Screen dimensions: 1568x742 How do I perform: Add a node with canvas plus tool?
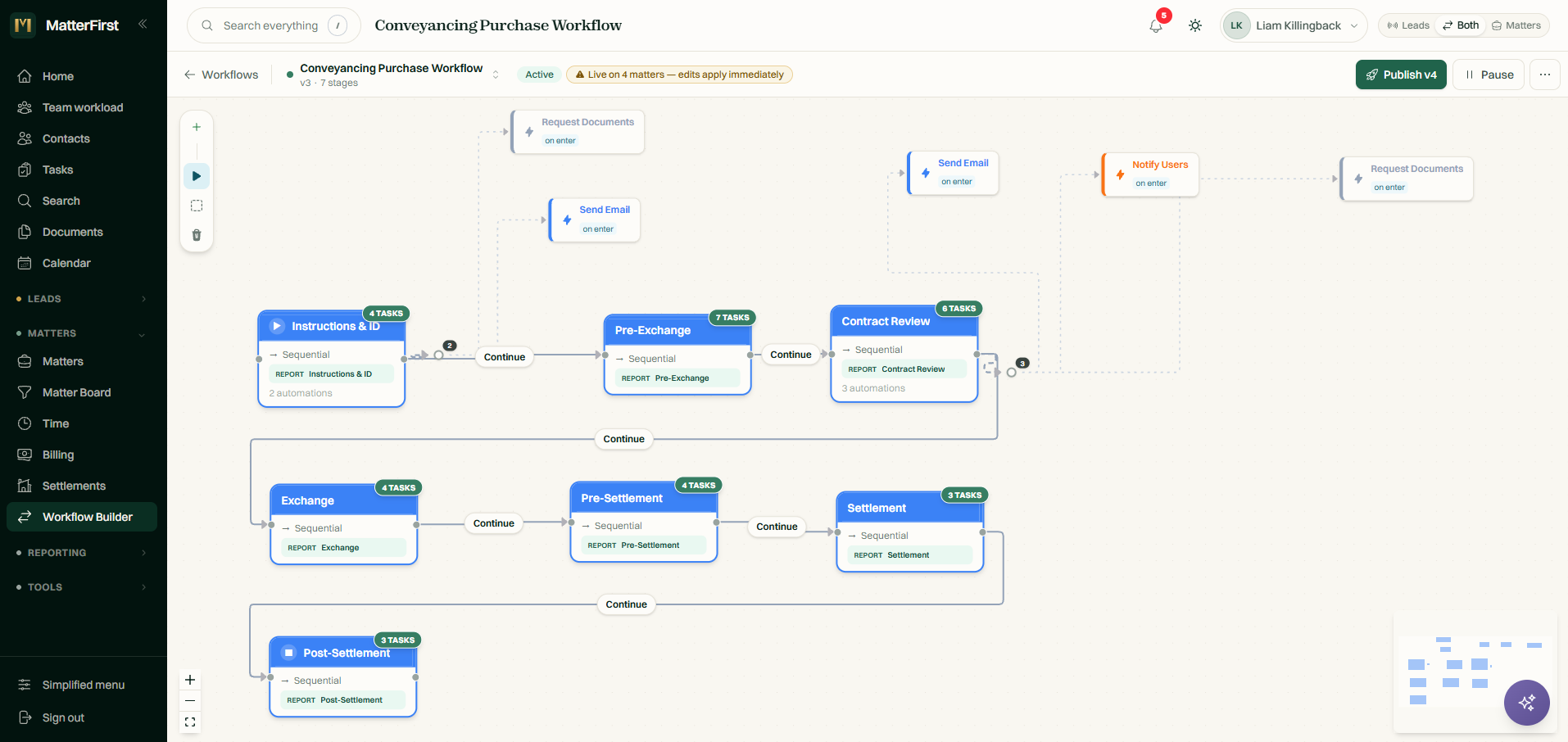click(197, 127)
